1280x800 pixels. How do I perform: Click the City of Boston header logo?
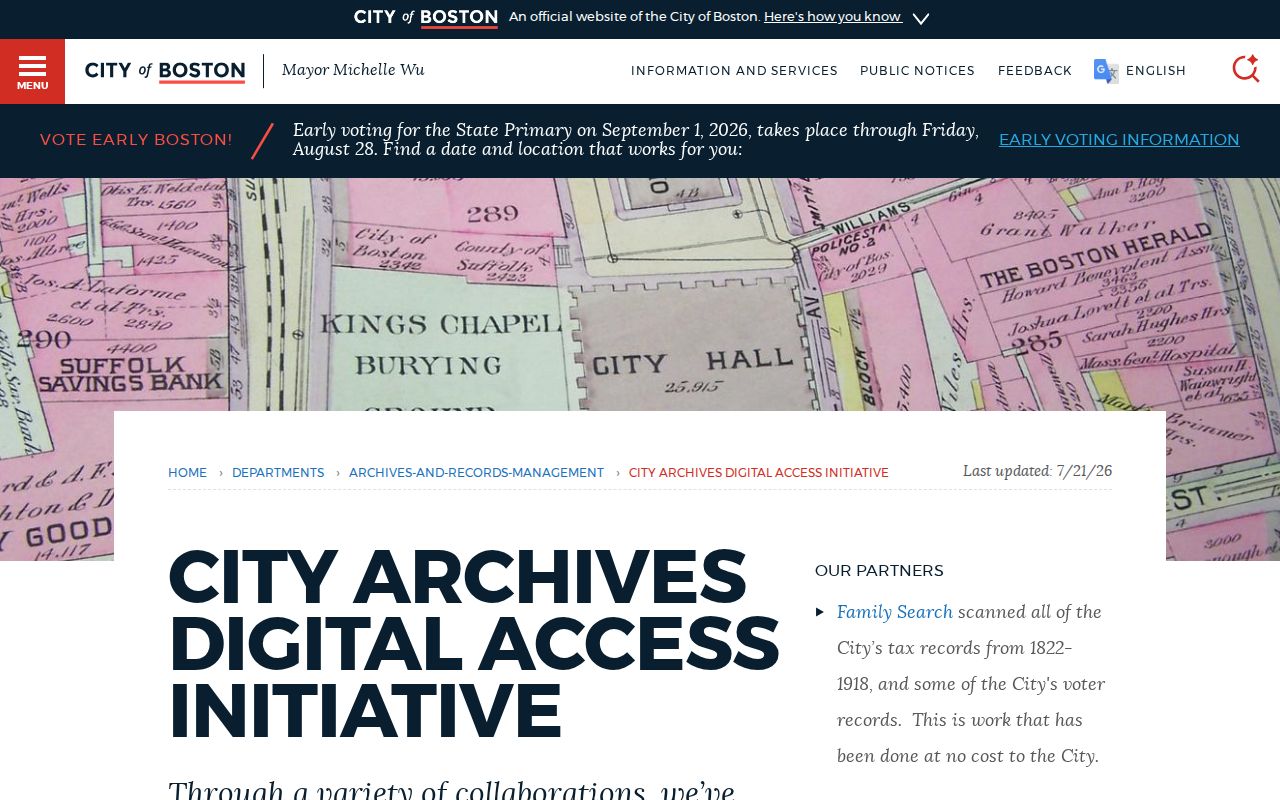coord(165,71)
